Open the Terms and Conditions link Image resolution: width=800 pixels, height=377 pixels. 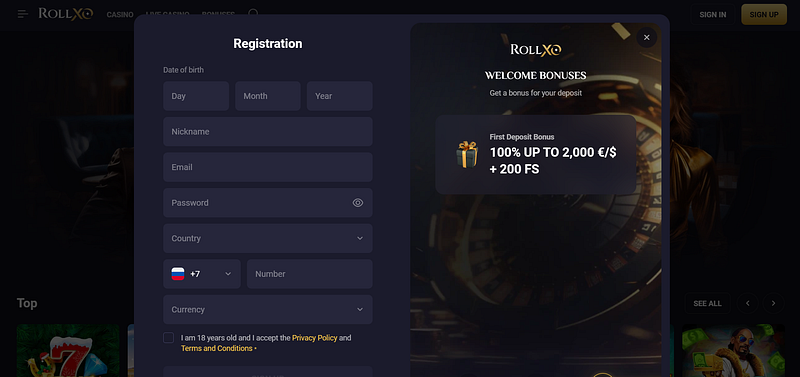(217, 348)
